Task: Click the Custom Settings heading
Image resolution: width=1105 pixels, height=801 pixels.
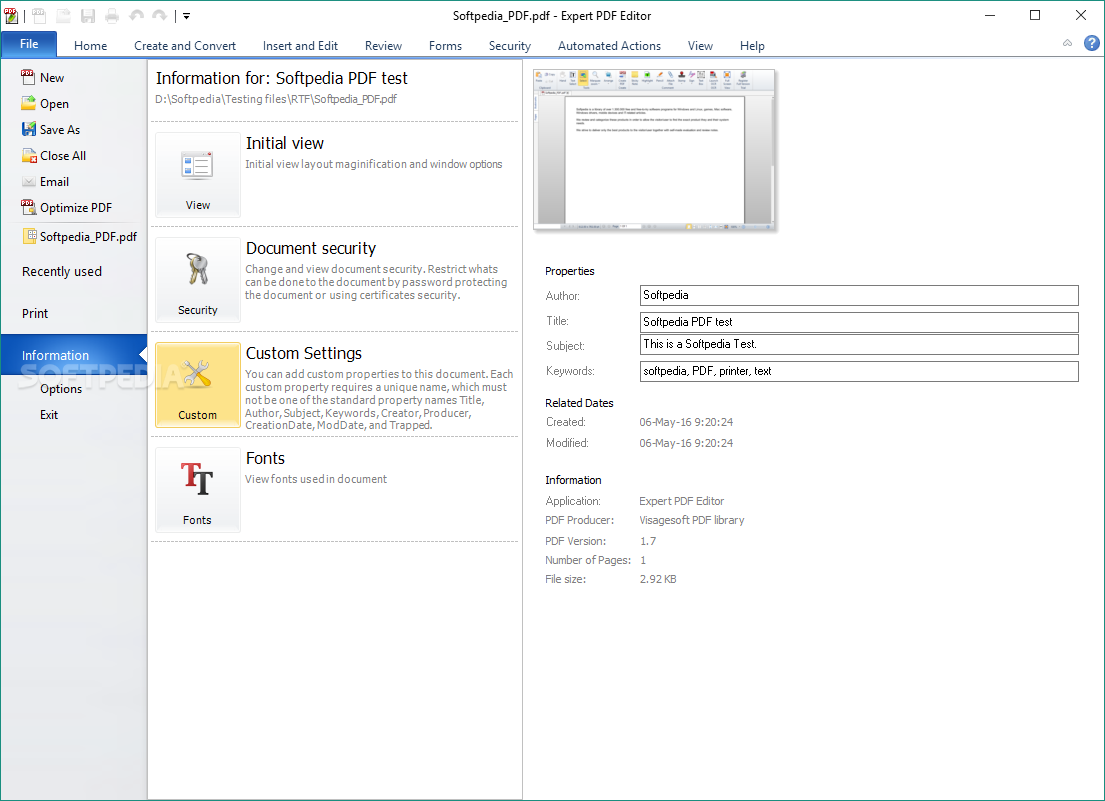Action: pos(304,353)
